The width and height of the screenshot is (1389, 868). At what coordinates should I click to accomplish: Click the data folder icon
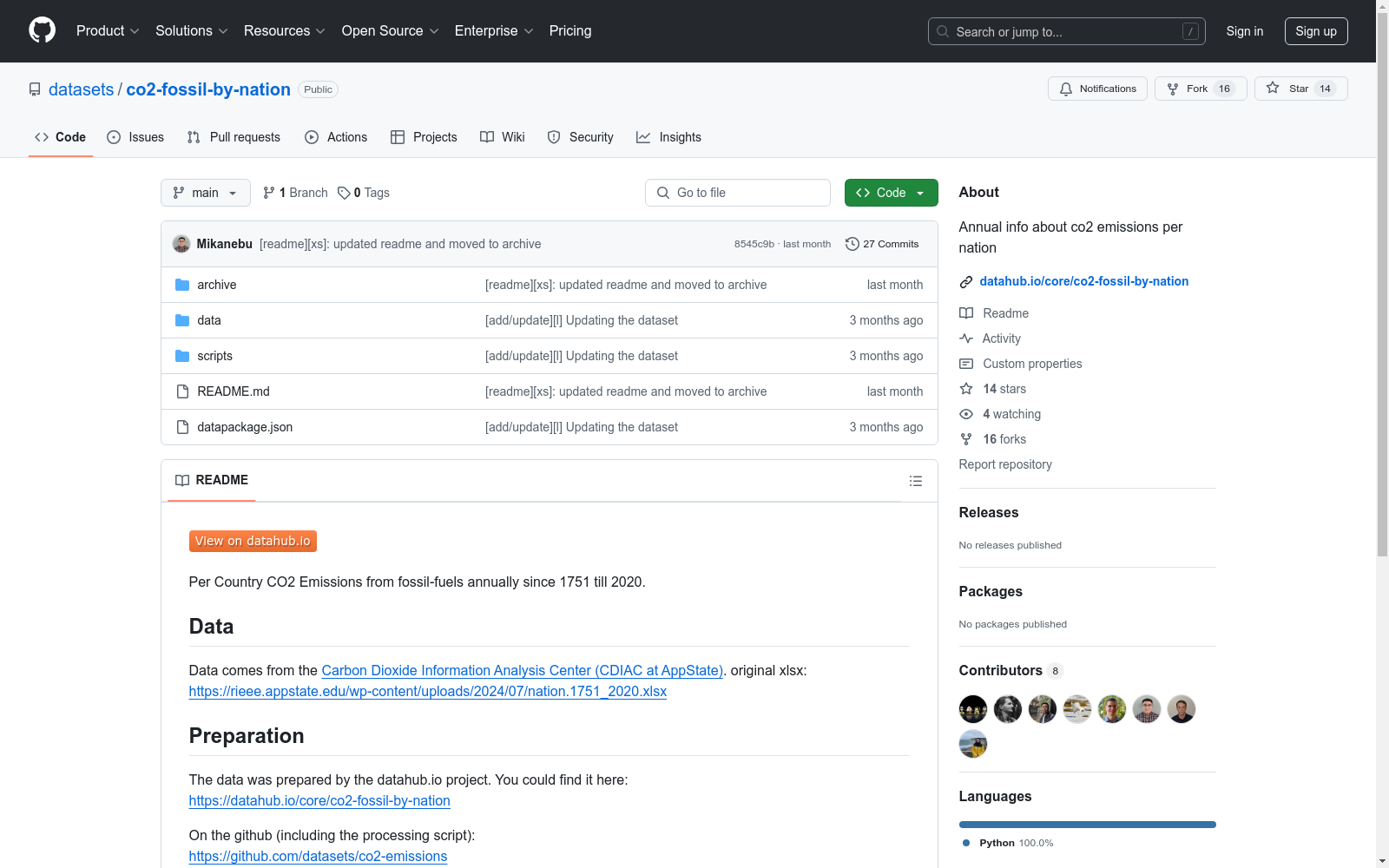(182, 320)
